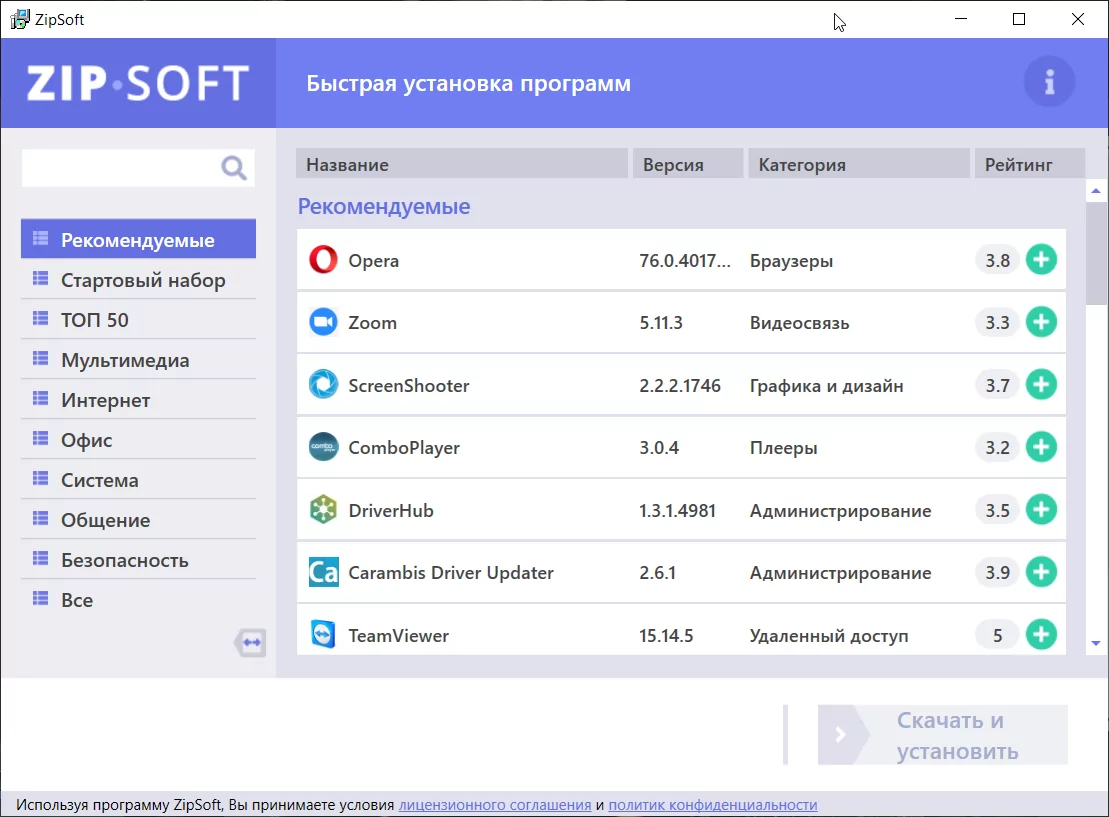Image resolution: width=1109 pixels, height=817 pixels.
Task: Click the Плееры category cell
Action: click(784, 448)
